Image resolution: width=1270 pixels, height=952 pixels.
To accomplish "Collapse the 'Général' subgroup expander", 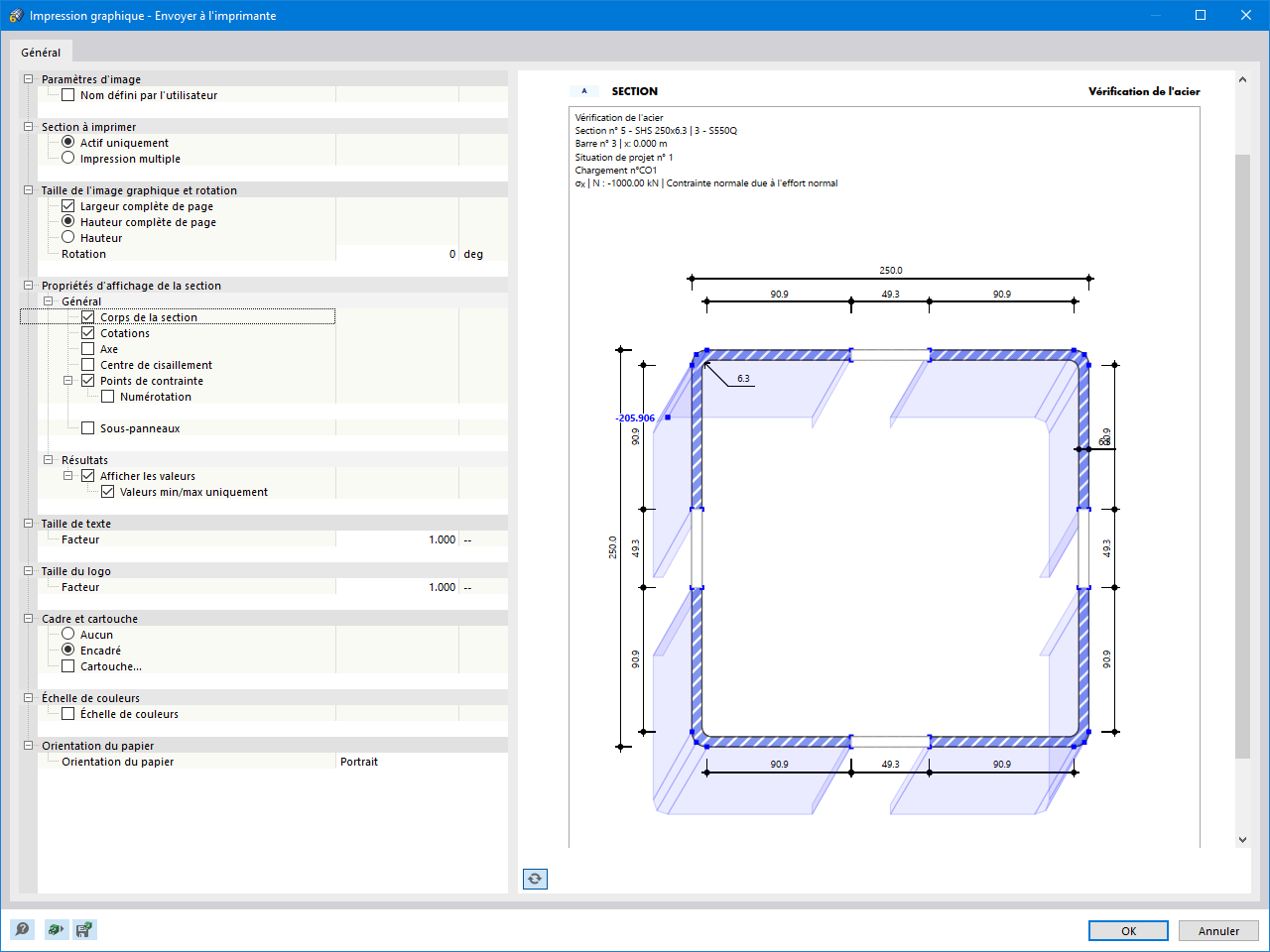I will click(x=48, y=301).
